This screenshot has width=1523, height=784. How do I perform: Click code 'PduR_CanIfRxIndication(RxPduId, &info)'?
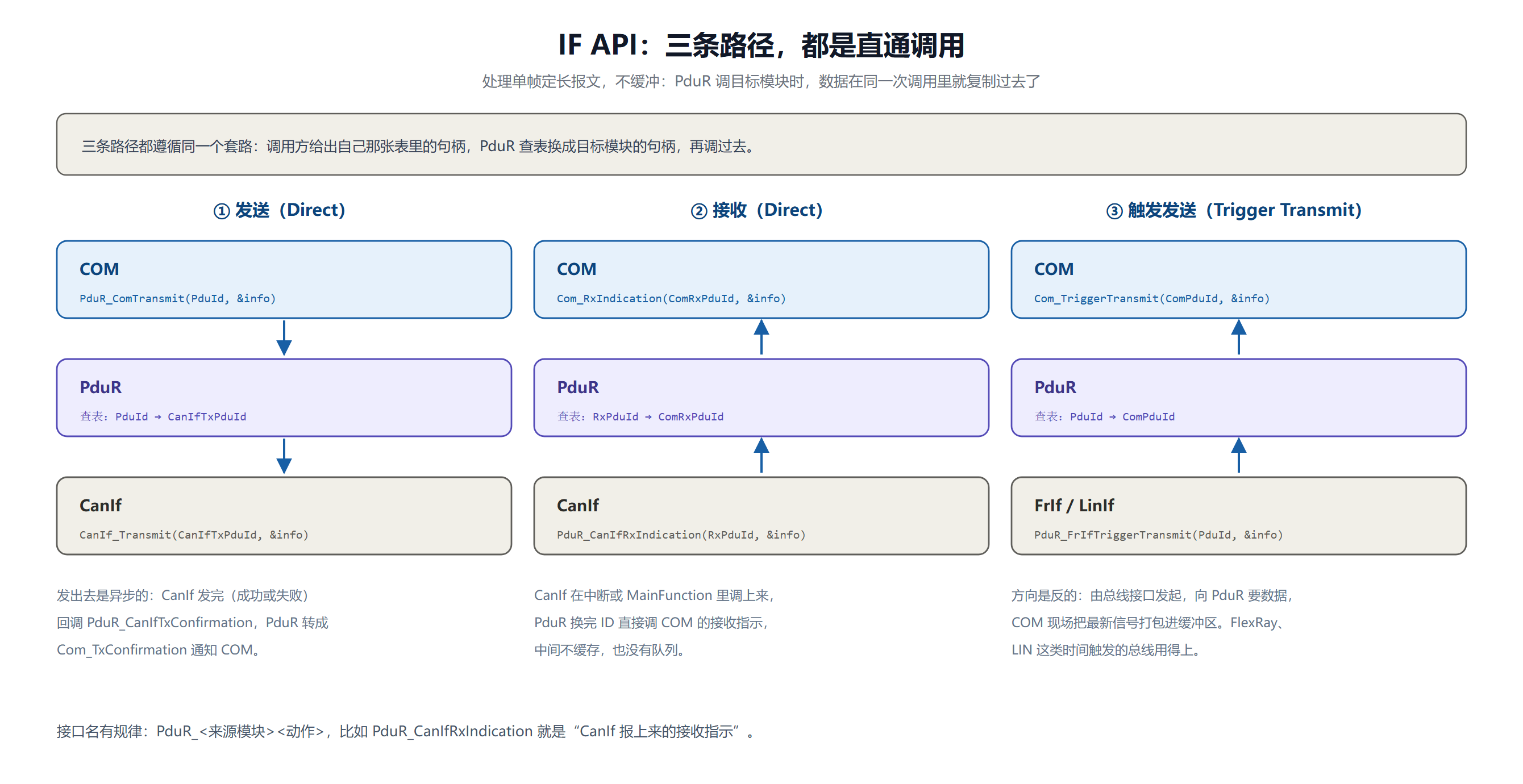681,535
